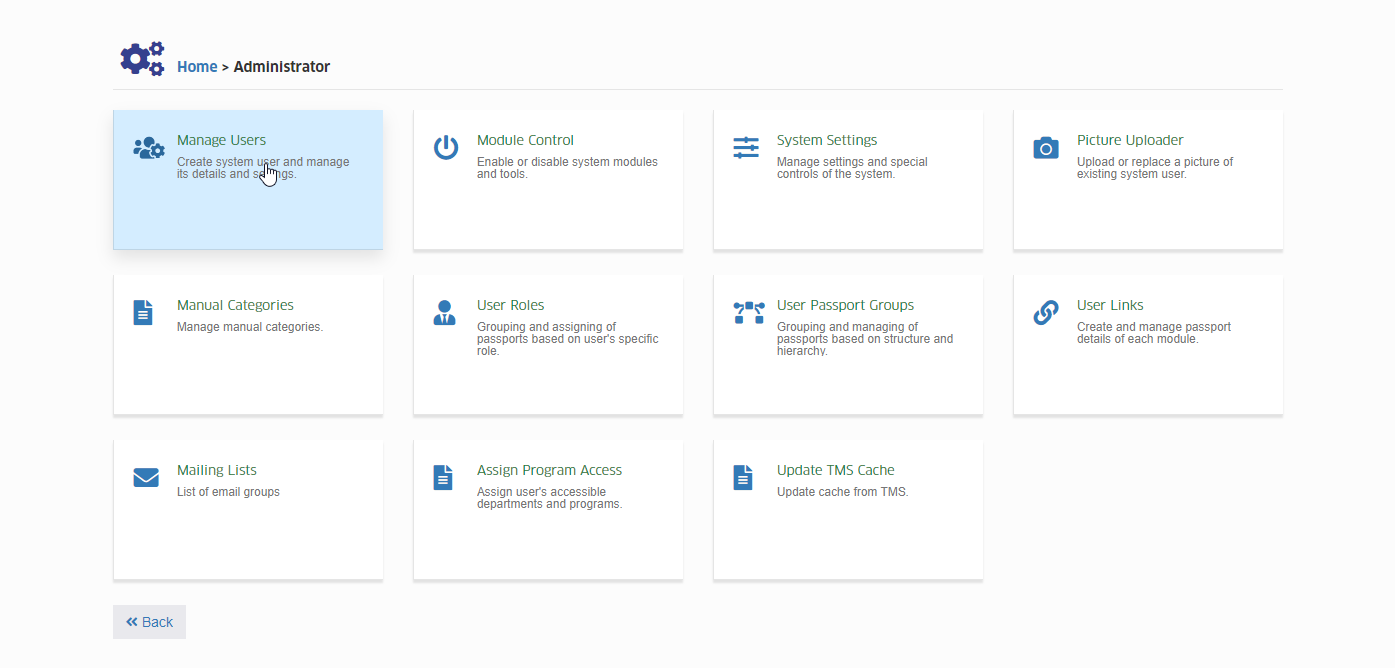Viewport: 1395px width, 668px height.
Task: Click the User Links chain icon
Action: [1046, 313]
